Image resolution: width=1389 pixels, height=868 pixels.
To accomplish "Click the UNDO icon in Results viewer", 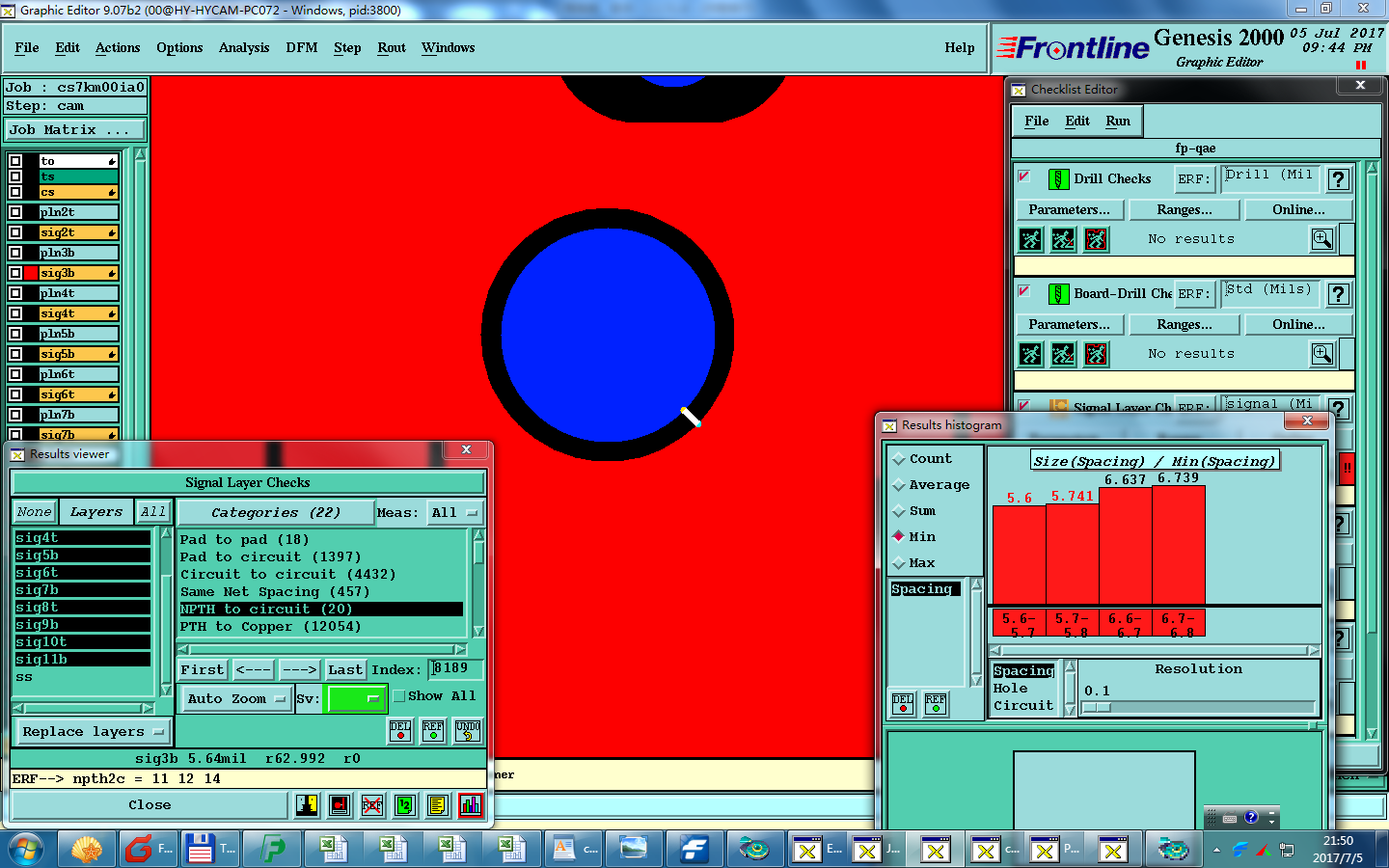I will click(x=468, y=731).
